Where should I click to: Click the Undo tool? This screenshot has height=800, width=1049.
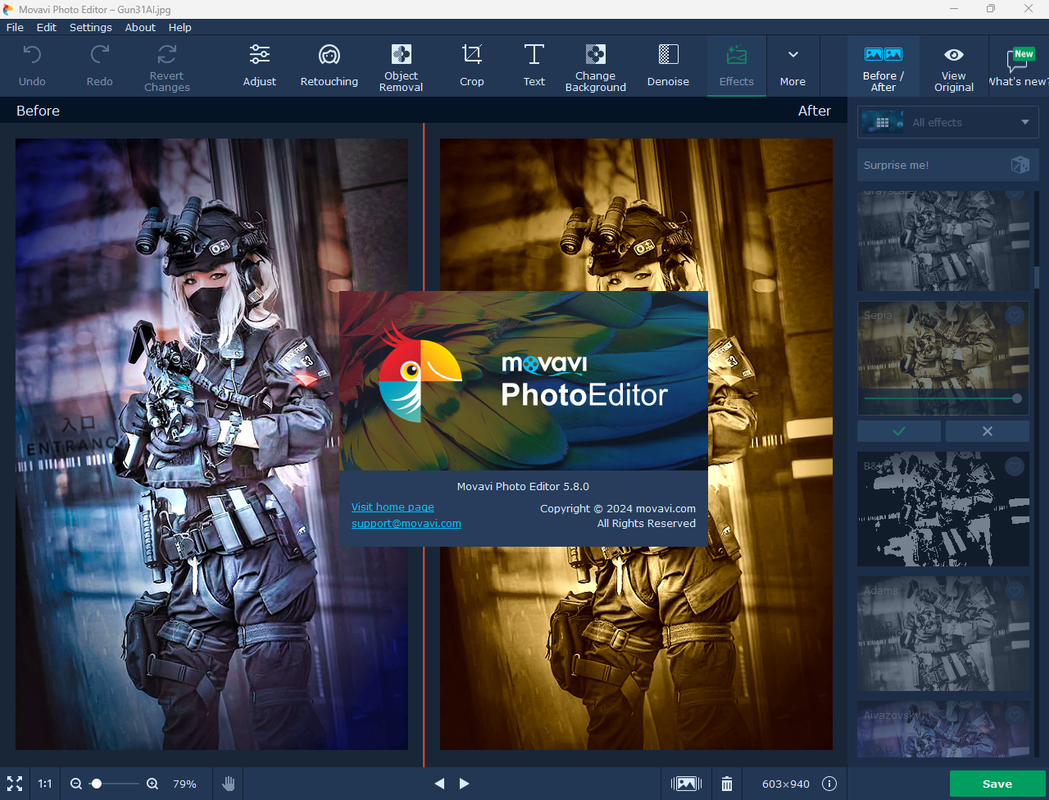pyautogui.click(x=32, y=66)
